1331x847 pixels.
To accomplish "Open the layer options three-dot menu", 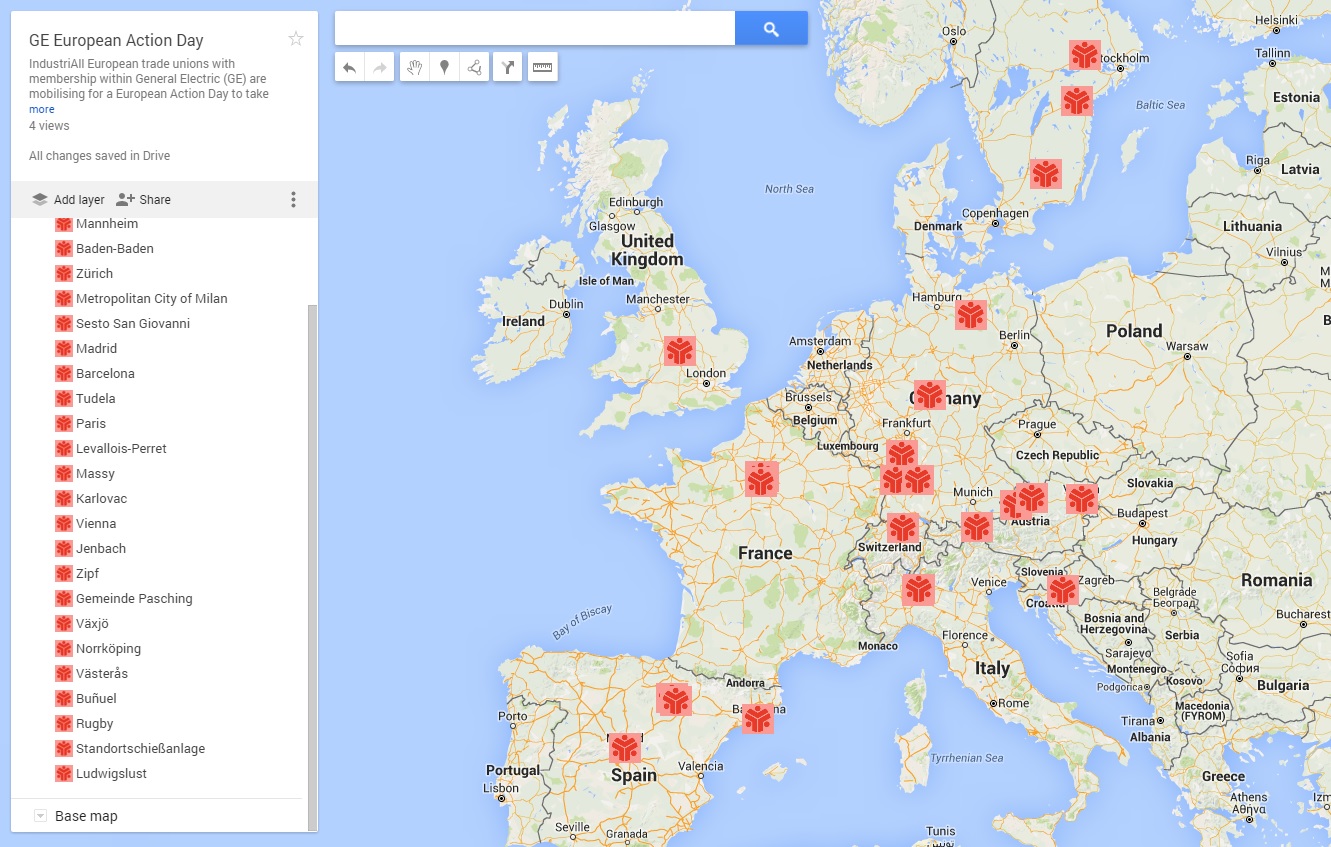I will 293,199.
